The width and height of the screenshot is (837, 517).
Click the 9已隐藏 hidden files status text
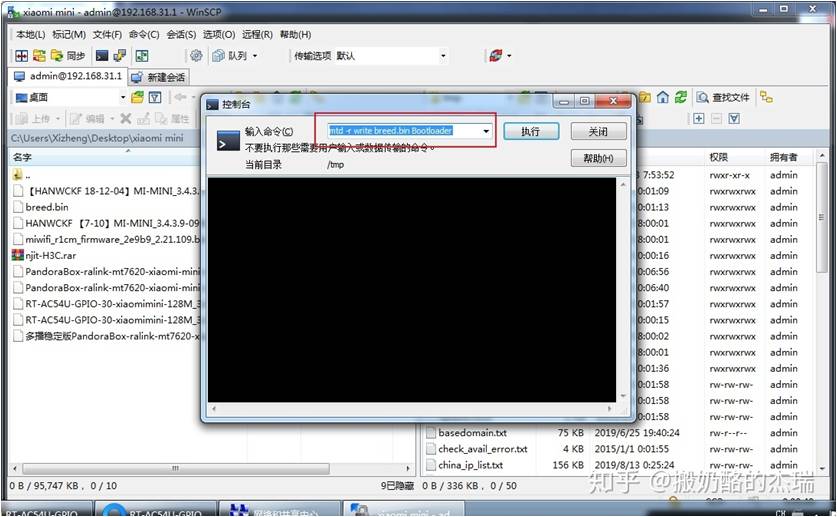[397, 486]
